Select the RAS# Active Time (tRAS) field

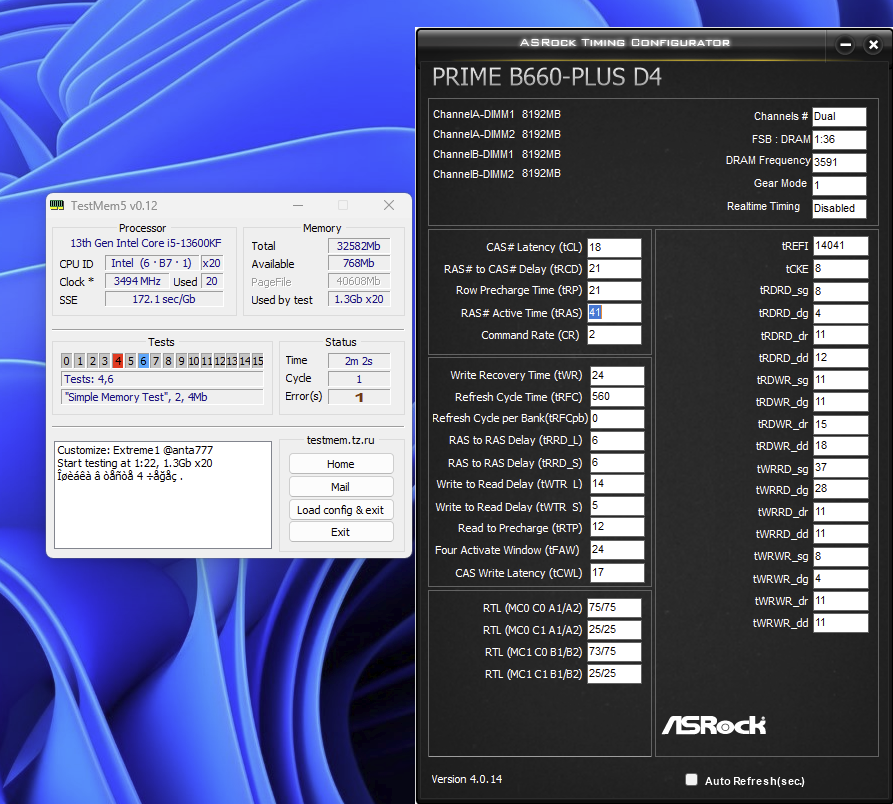614,313
